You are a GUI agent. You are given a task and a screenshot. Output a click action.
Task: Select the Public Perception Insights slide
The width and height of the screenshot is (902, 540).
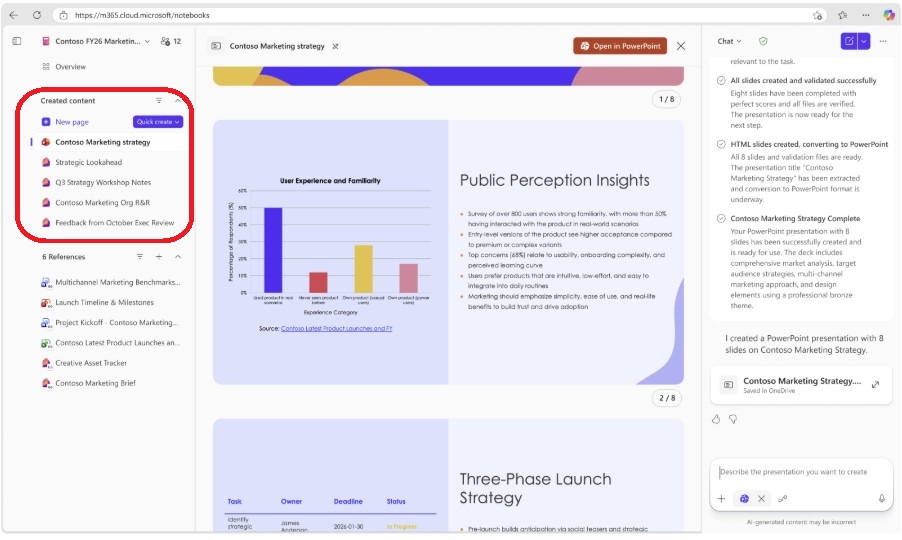pos(448,252)
